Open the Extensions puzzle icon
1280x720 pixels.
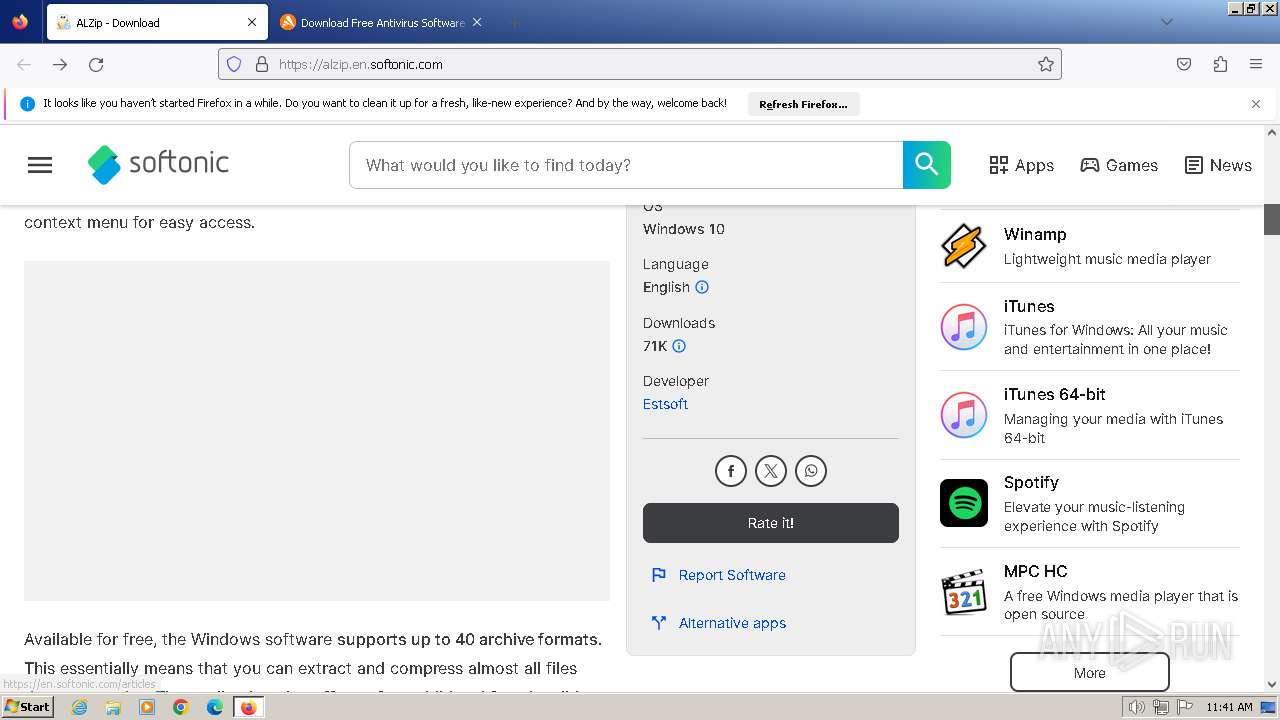(1220, 64)
